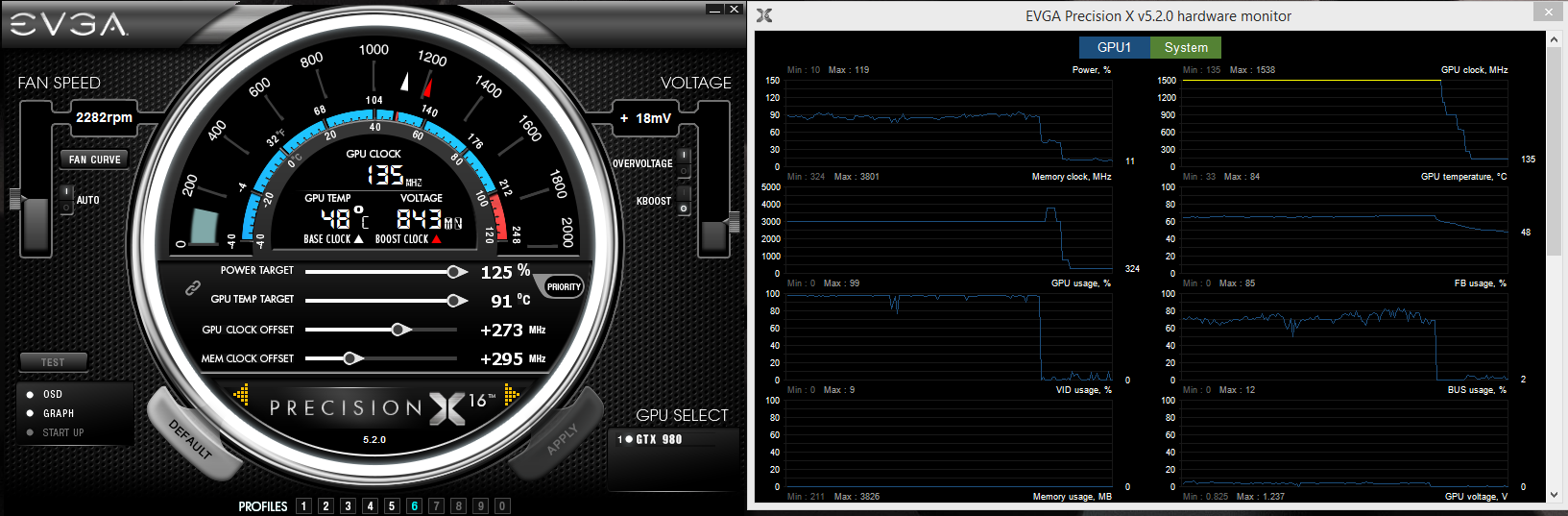The image size is (1568, 516).
Task: Click the X icon in monitor title bar
Action: (x=764, y=15)
